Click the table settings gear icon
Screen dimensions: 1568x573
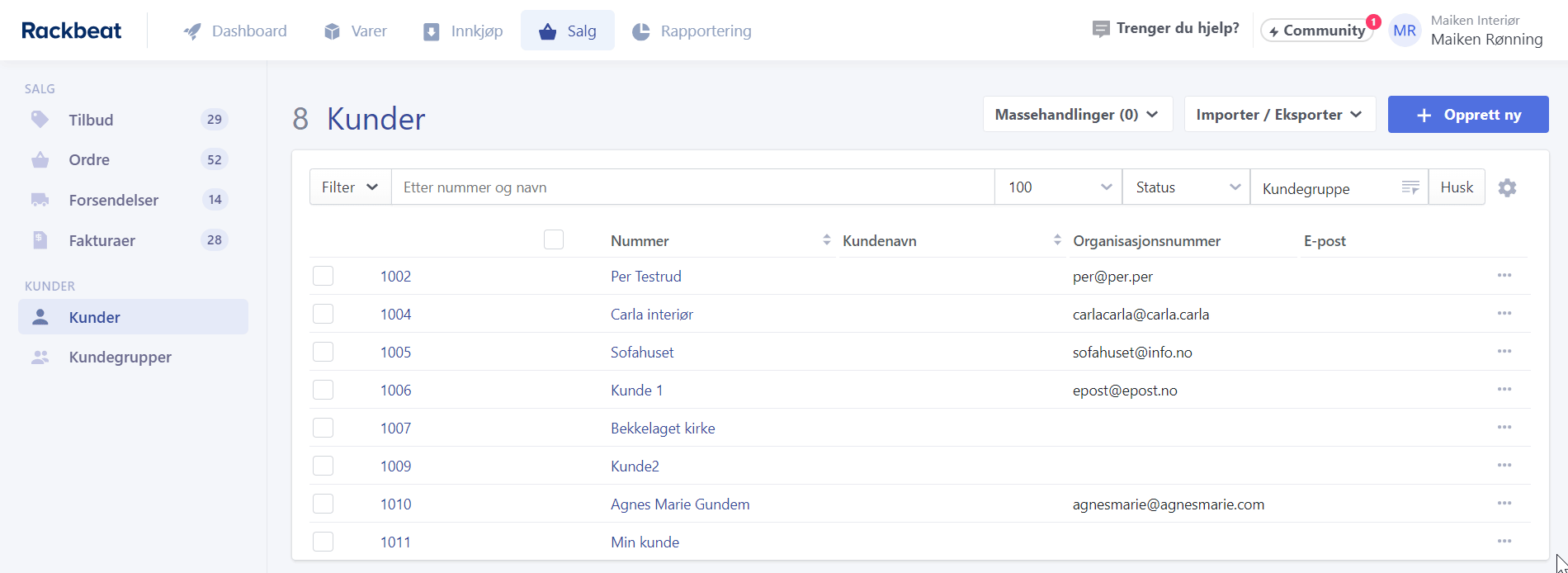[1507, 188]
